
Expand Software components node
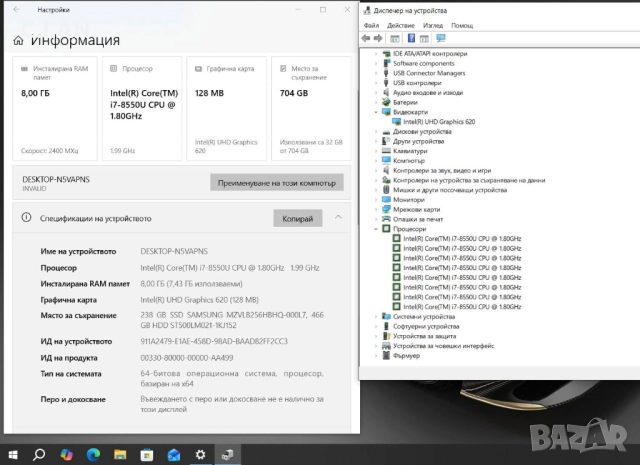[376, 63]
